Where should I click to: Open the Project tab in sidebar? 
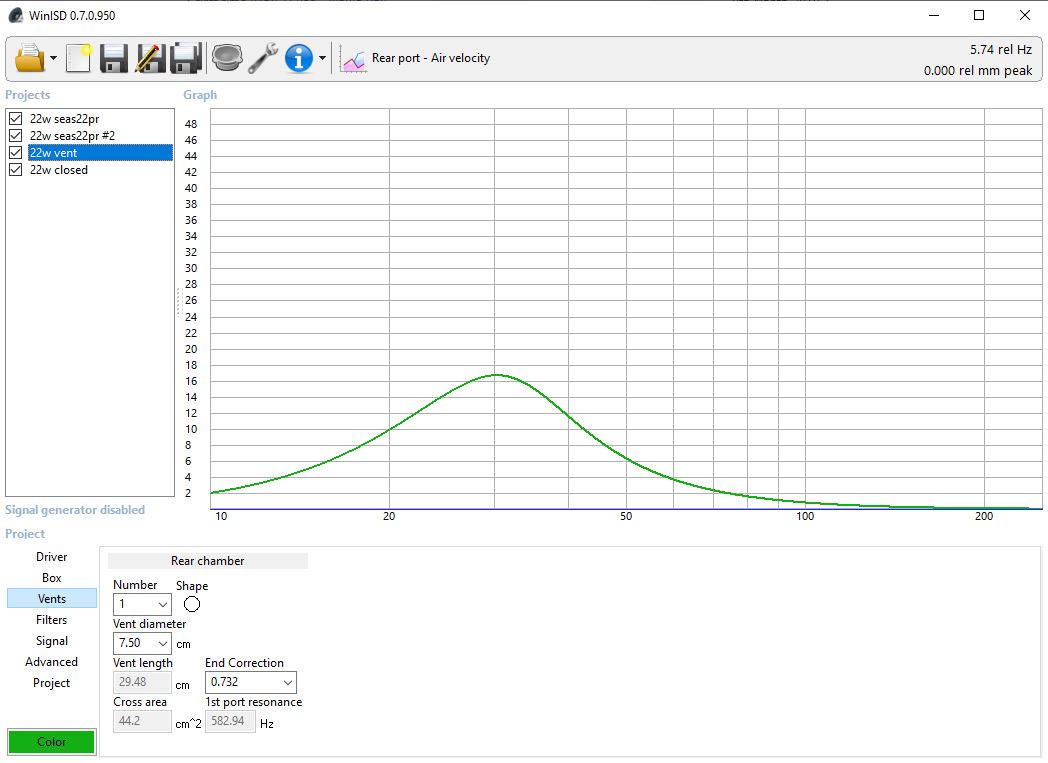pyautogui.click(x=51, y=683)
